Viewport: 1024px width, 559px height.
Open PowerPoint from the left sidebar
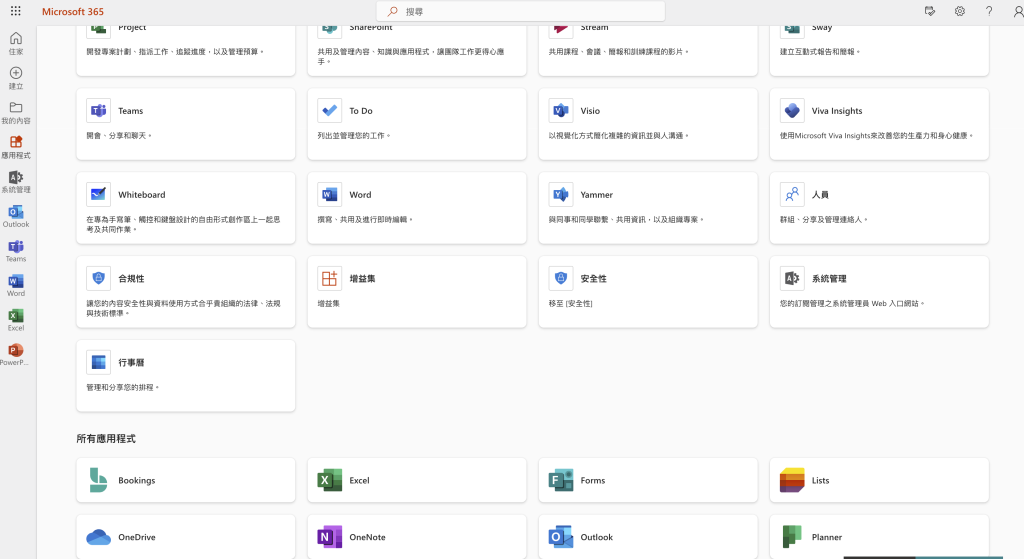pos(16,355)
